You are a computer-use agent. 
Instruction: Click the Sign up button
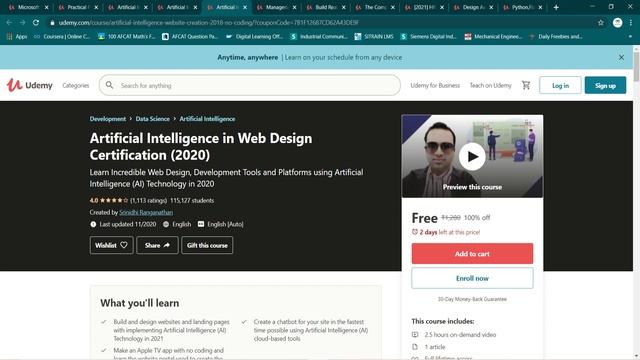coord(605,85)
